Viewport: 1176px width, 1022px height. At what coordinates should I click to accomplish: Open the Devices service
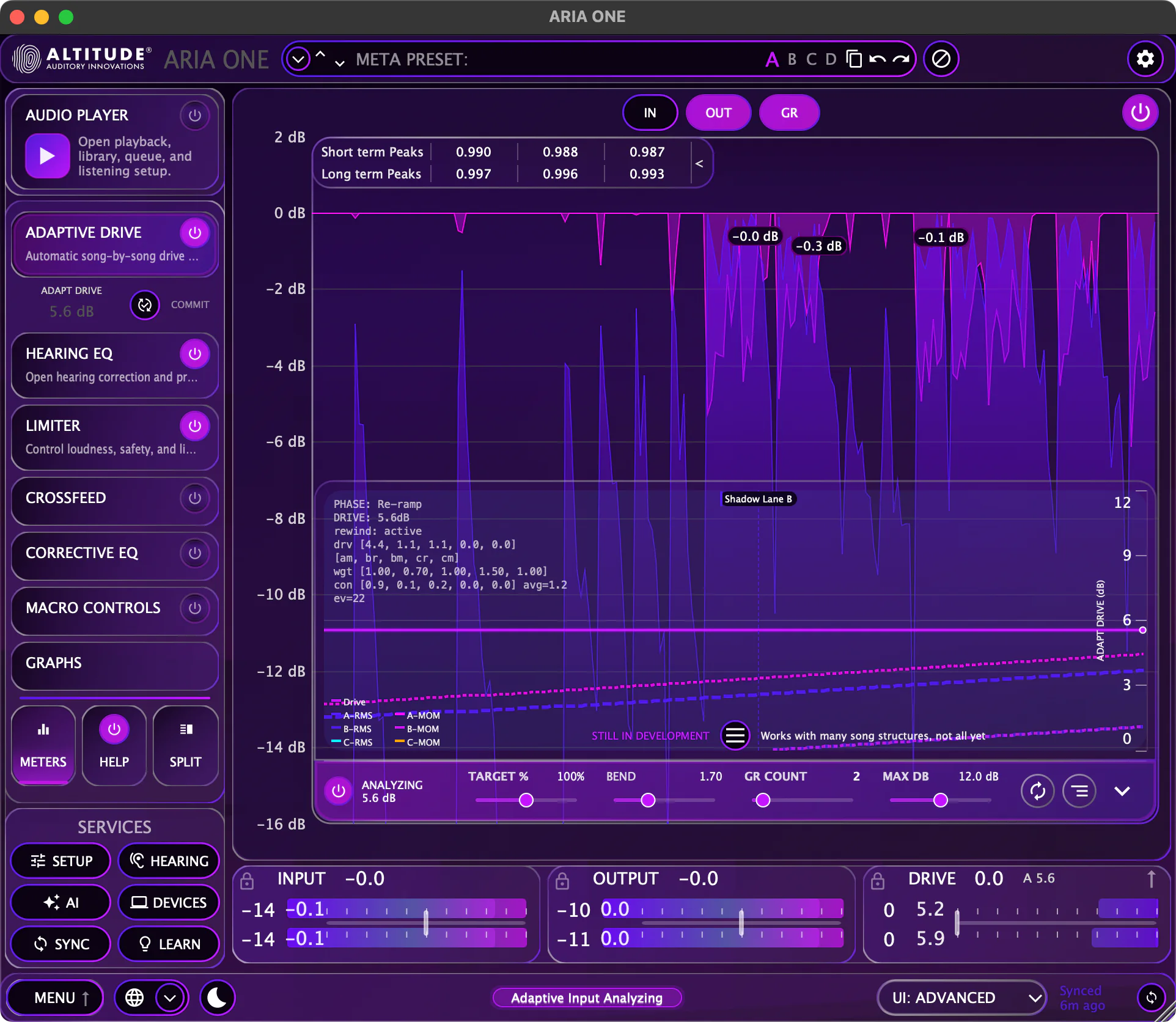[x=169, y=902]
